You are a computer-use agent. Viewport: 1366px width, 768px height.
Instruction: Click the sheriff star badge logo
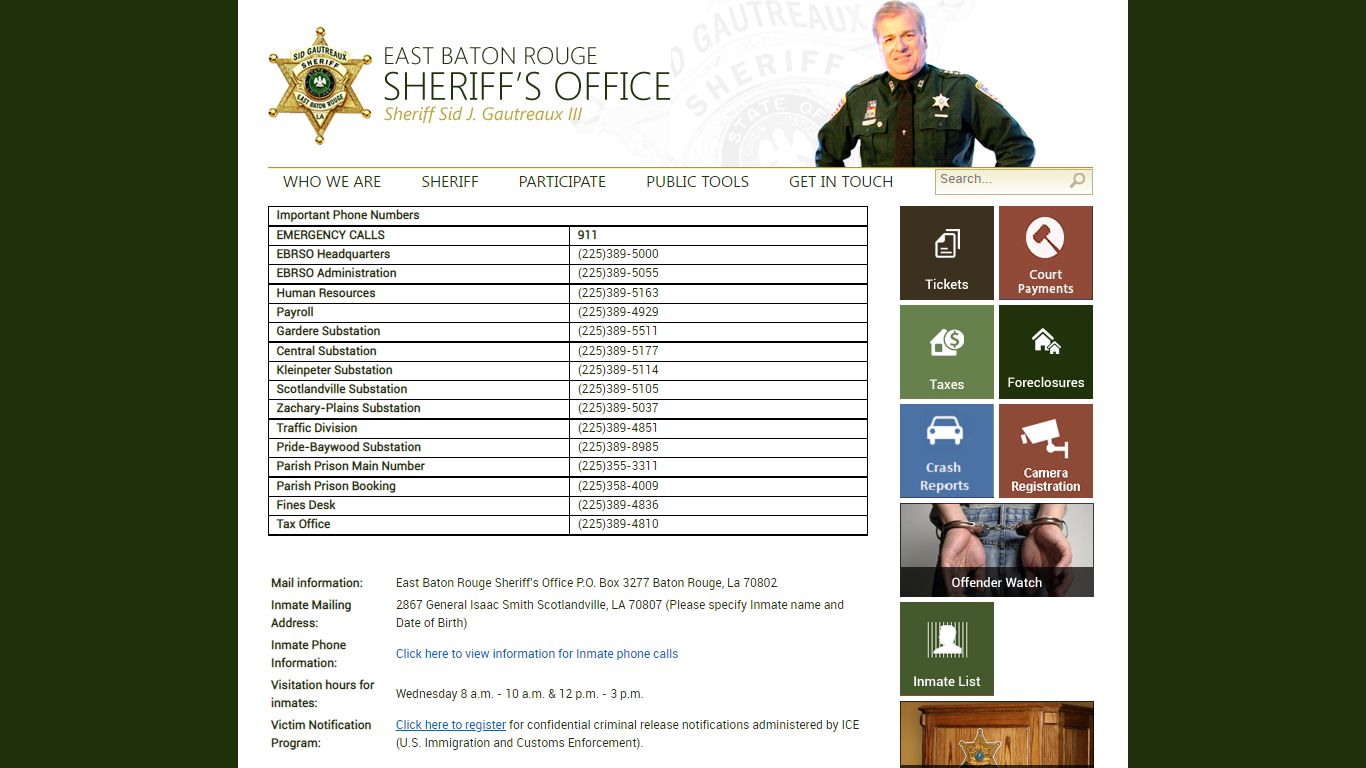point(320,86)
